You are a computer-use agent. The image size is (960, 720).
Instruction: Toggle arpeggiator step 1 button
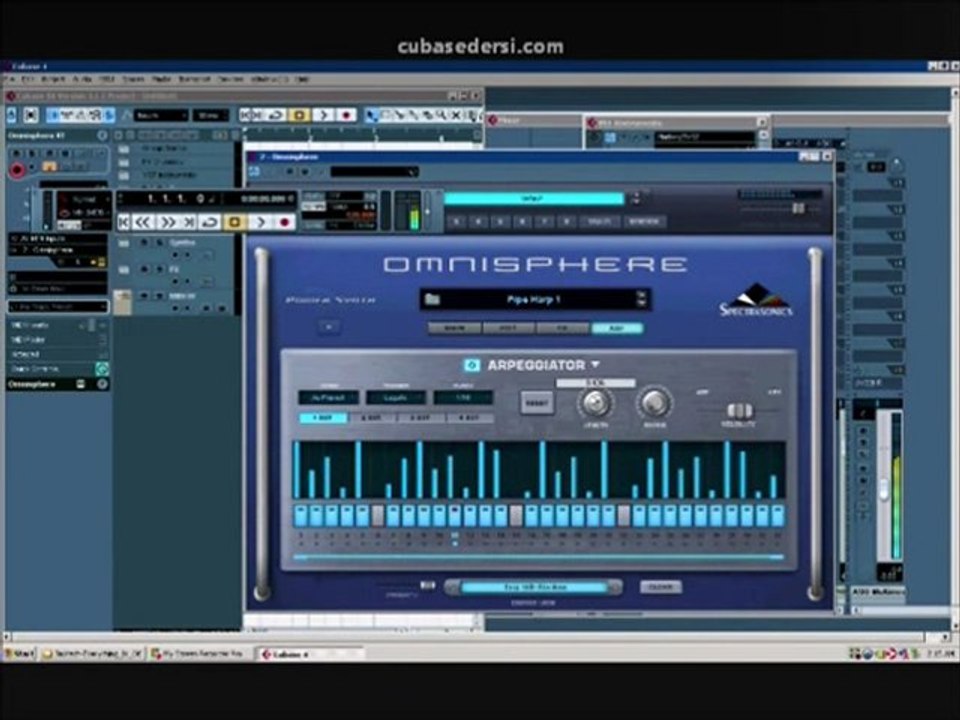tap(301, 516)
